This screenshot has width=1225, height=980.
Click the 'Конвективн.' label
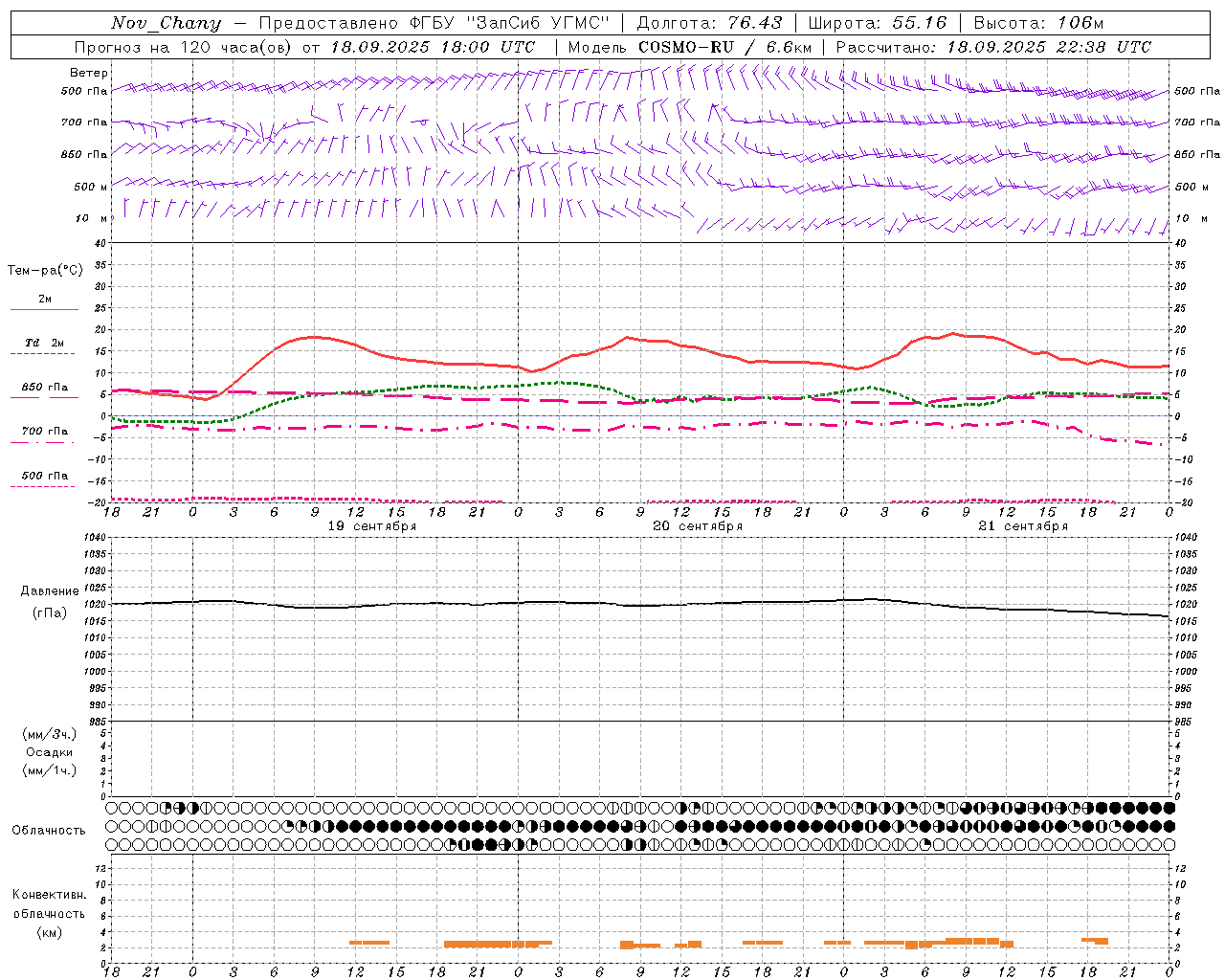pyautogui.click(x=49, y=895)
